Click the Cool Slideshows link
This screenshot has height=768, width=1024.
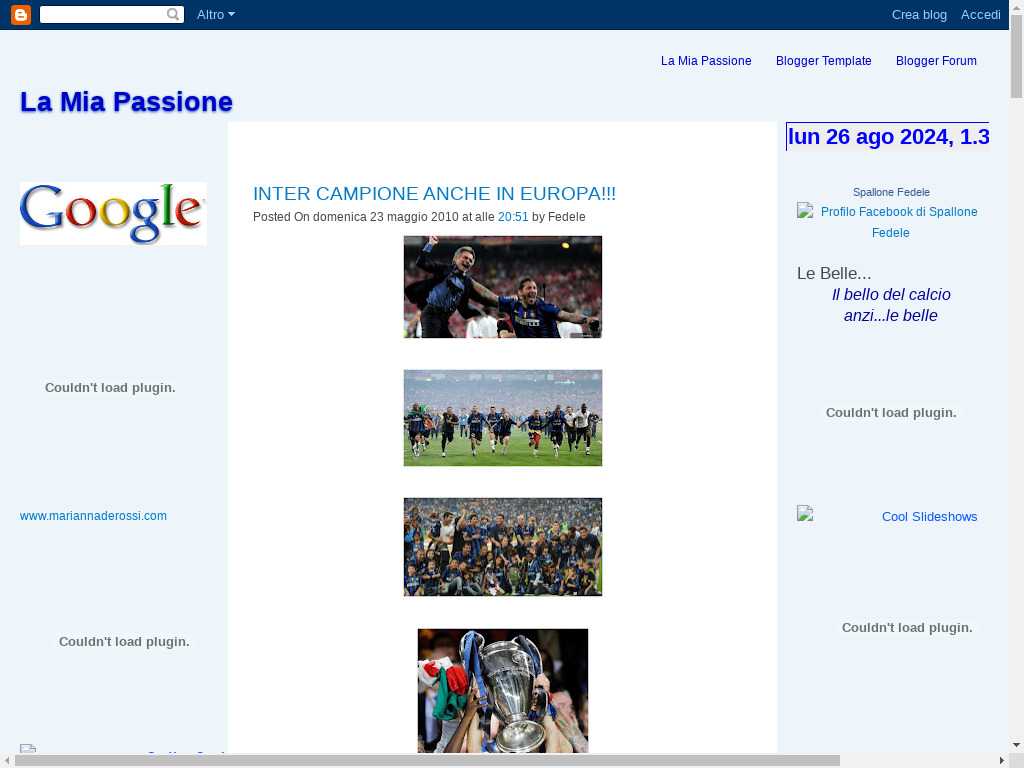coord(929,517)
